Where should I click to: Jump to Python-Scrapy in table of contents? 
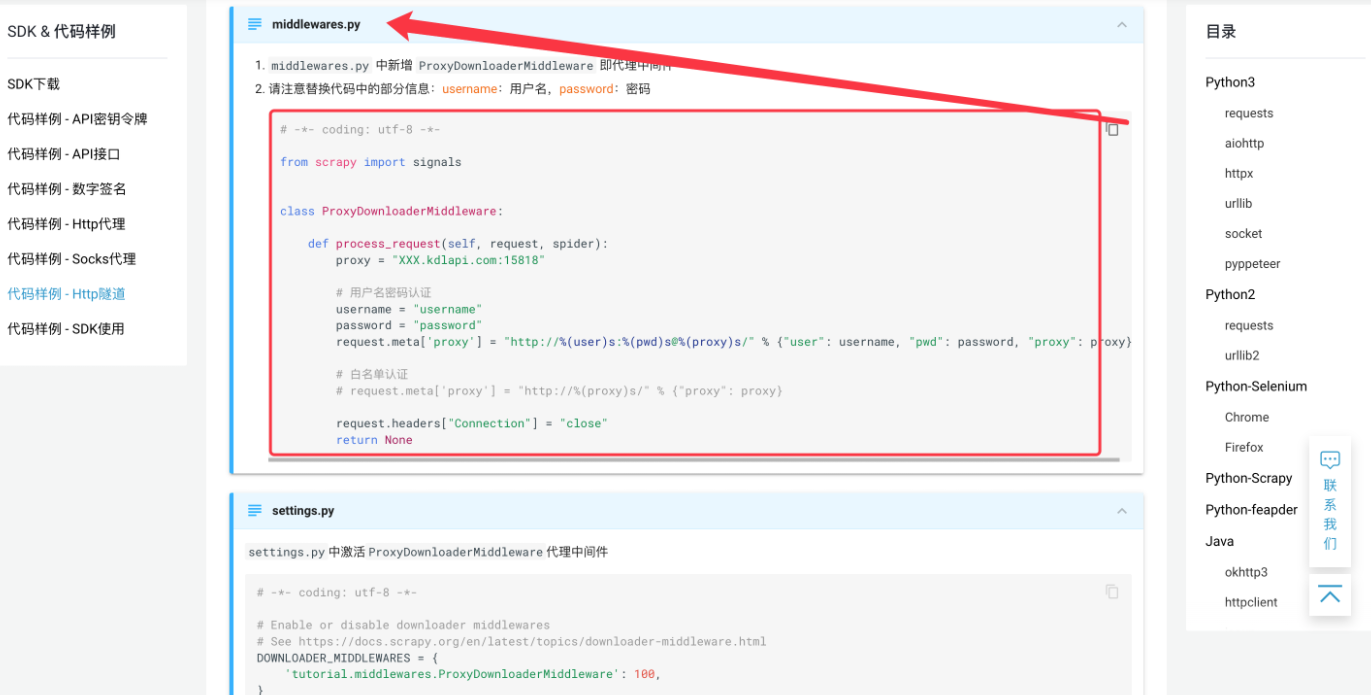click(x=1249, y=478)
